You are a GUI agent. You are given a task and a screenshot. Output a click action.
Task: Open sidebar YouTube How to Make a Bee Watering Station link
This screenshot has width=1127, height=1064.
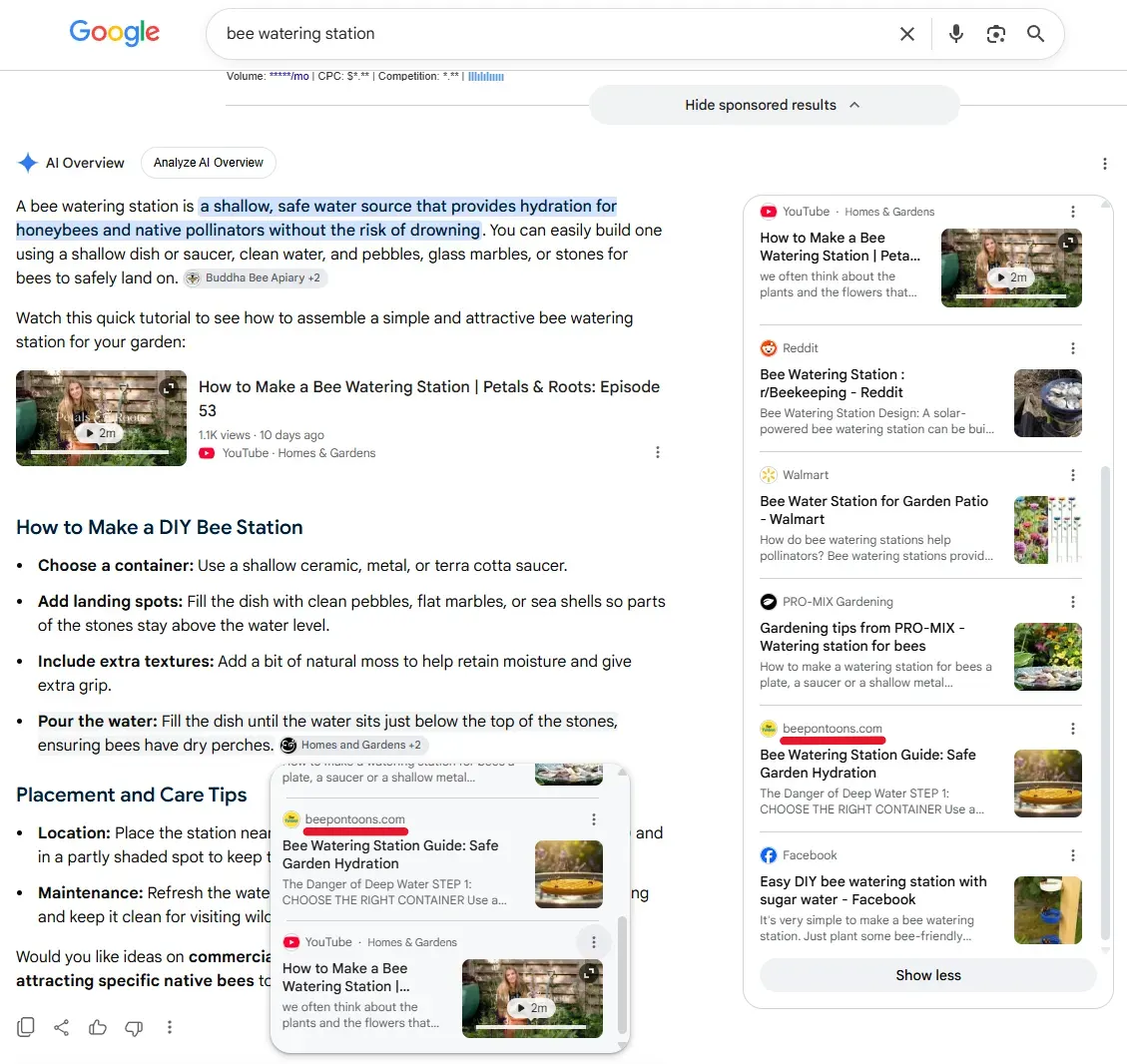pyautogui.click(x=840, y=247)
